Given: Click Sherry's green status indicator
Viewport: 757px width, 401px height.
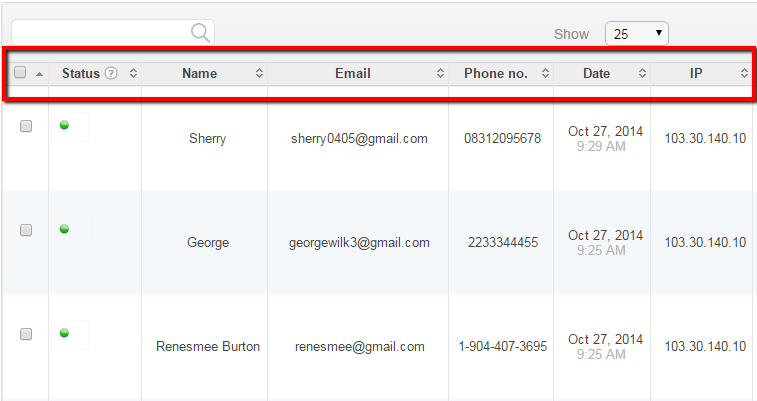Looking at the screenshot, I should pyautogui.click(x=64, y=125).
